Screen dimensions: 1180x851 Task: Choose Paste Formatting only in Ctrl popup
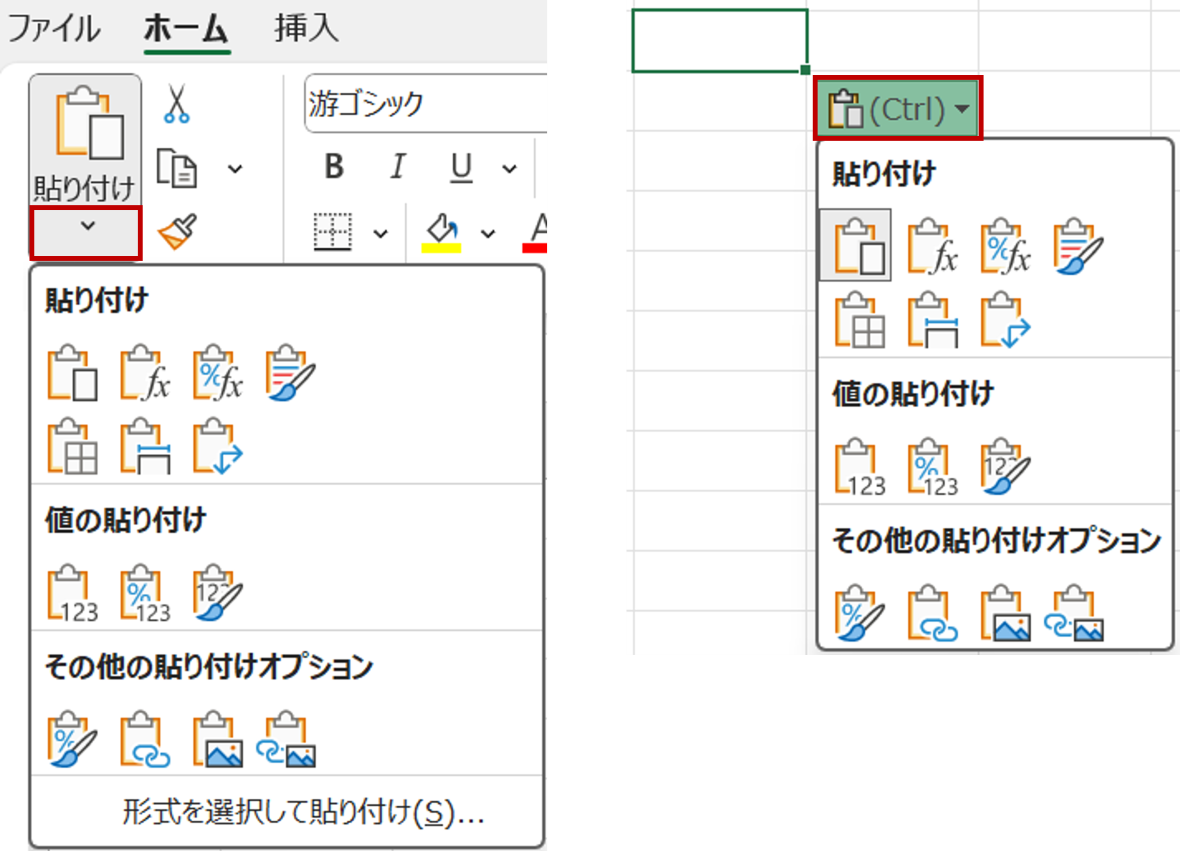point(860,612)
